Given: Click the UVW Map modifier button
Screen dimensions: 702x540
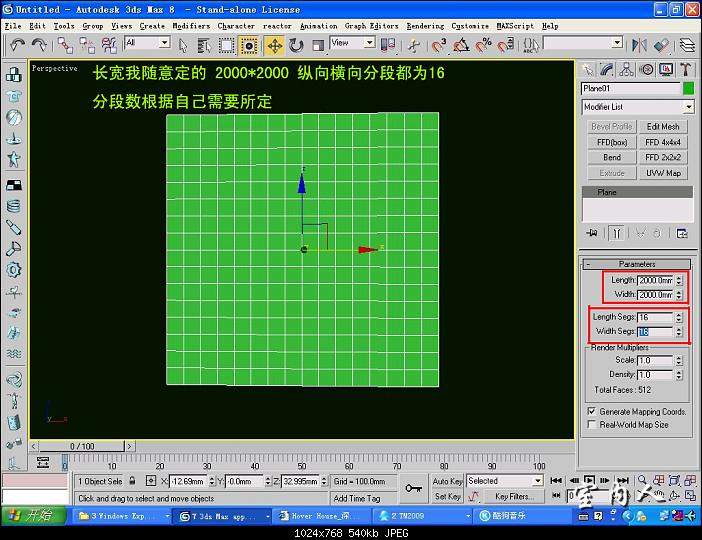Looking at the screenshot, I should tap(662, 173).
